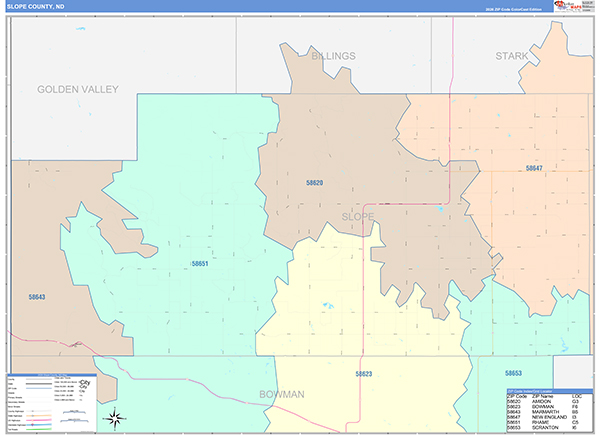The image size is (600, 435).
Task: Click the GOLDEN VALLEY county label
Action: pyautogui.click(x=78, y=90)
